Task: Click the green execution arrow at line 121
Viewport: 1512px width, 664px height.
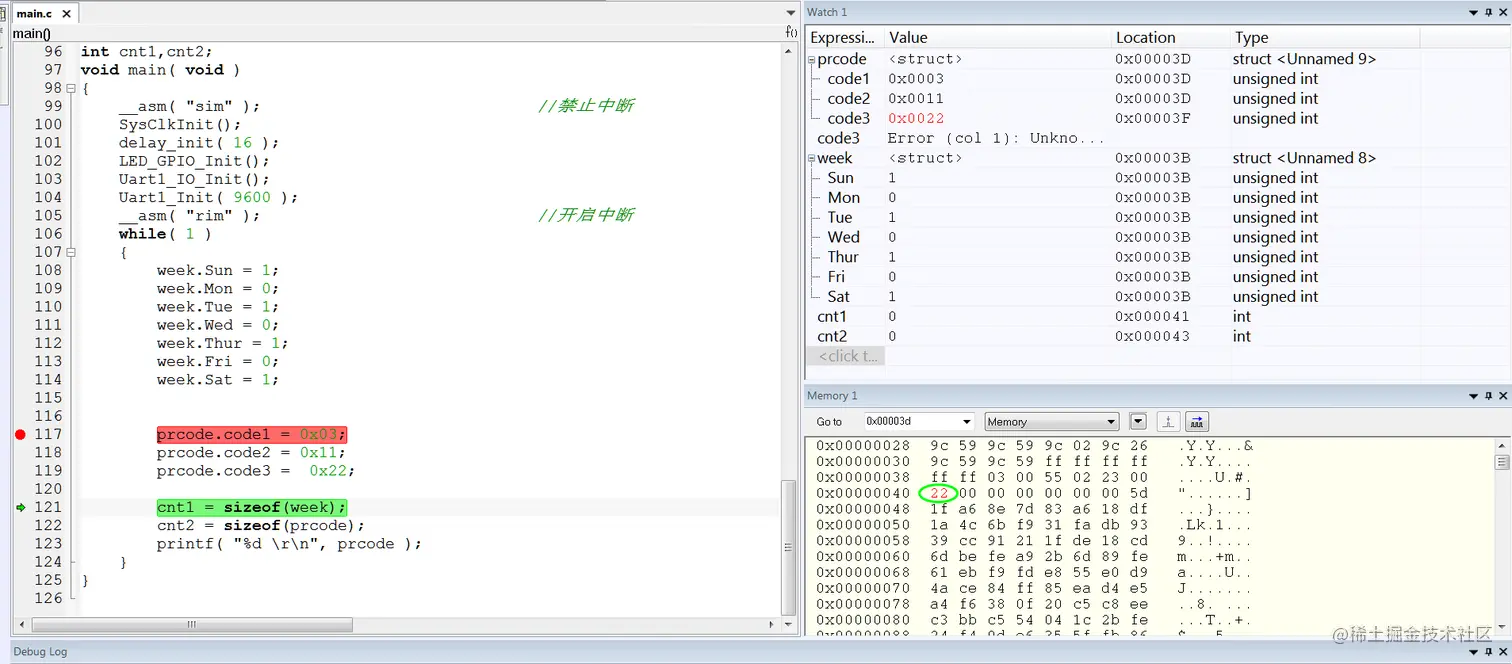Action: click(21, 508)
